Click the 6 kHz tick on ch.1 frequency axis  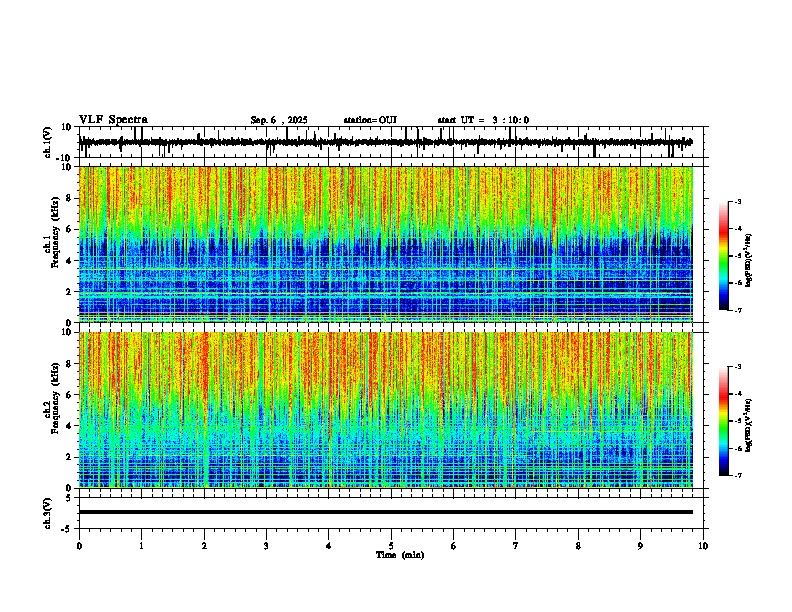[69, 230]
